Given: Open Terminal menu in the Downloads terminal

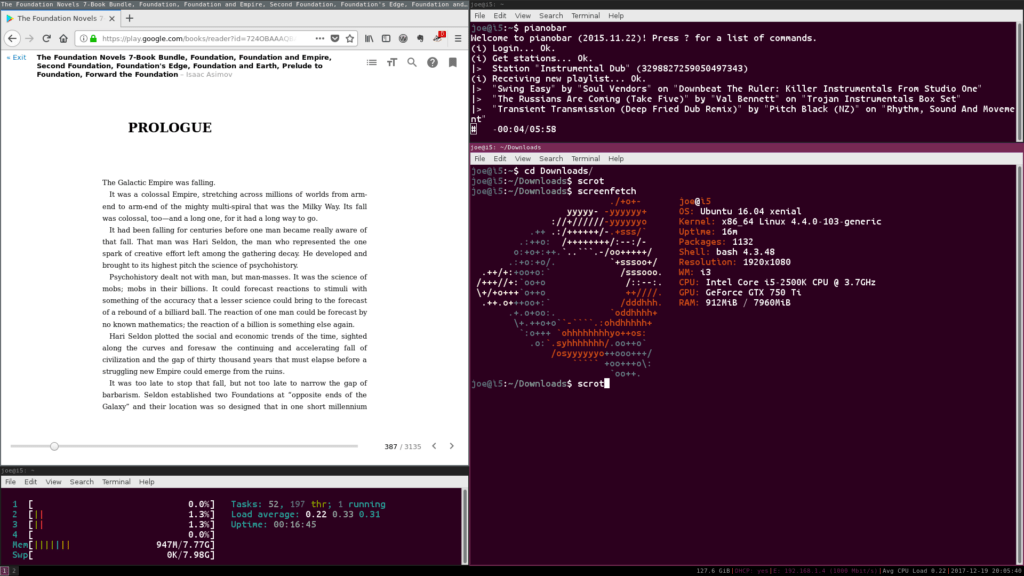Looking at the screenshot, I should pos(585,159).
